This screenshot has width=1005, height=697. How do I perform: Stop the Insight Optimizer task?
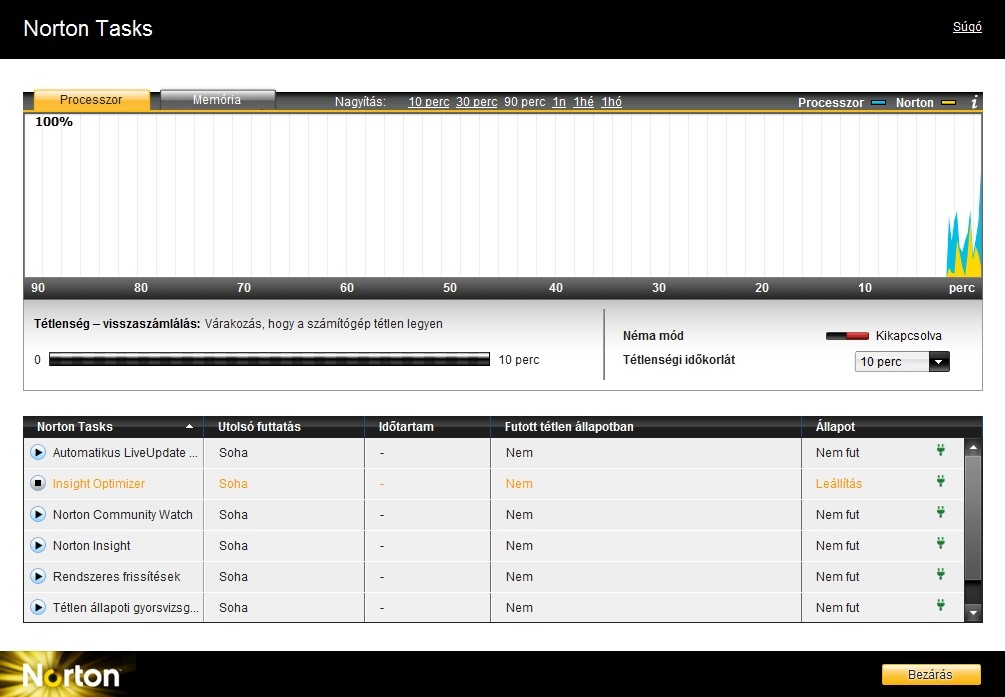[38, 483]
